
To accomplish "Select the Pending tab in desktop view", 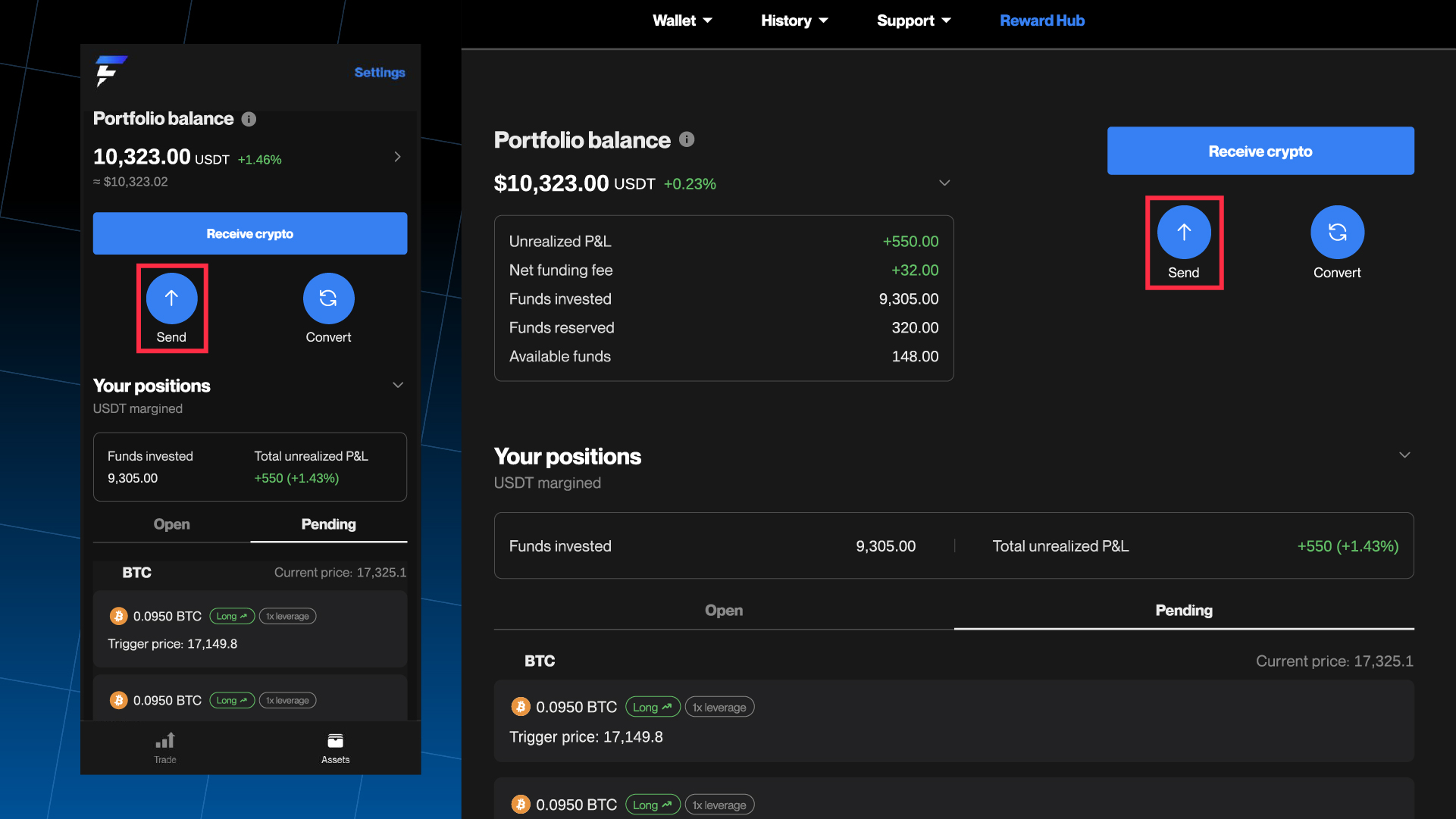I will (1183, 610).
